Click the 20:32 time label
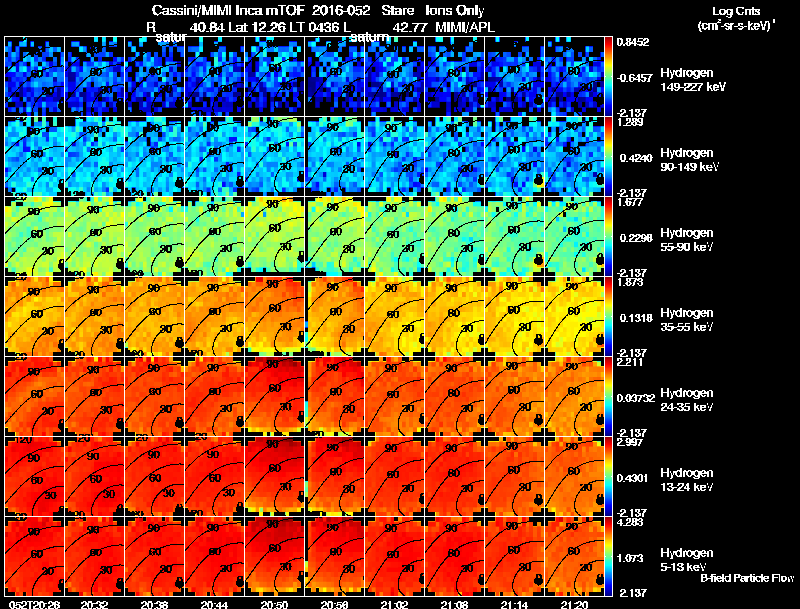 pyautogui.click(x=94, y=604)
